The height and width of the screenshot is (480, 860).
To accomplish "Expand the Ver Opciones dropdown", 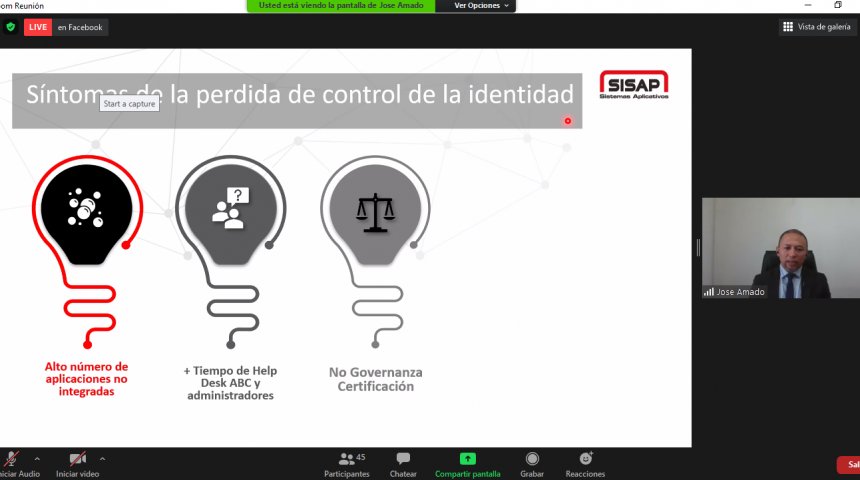I will [481, 5].
